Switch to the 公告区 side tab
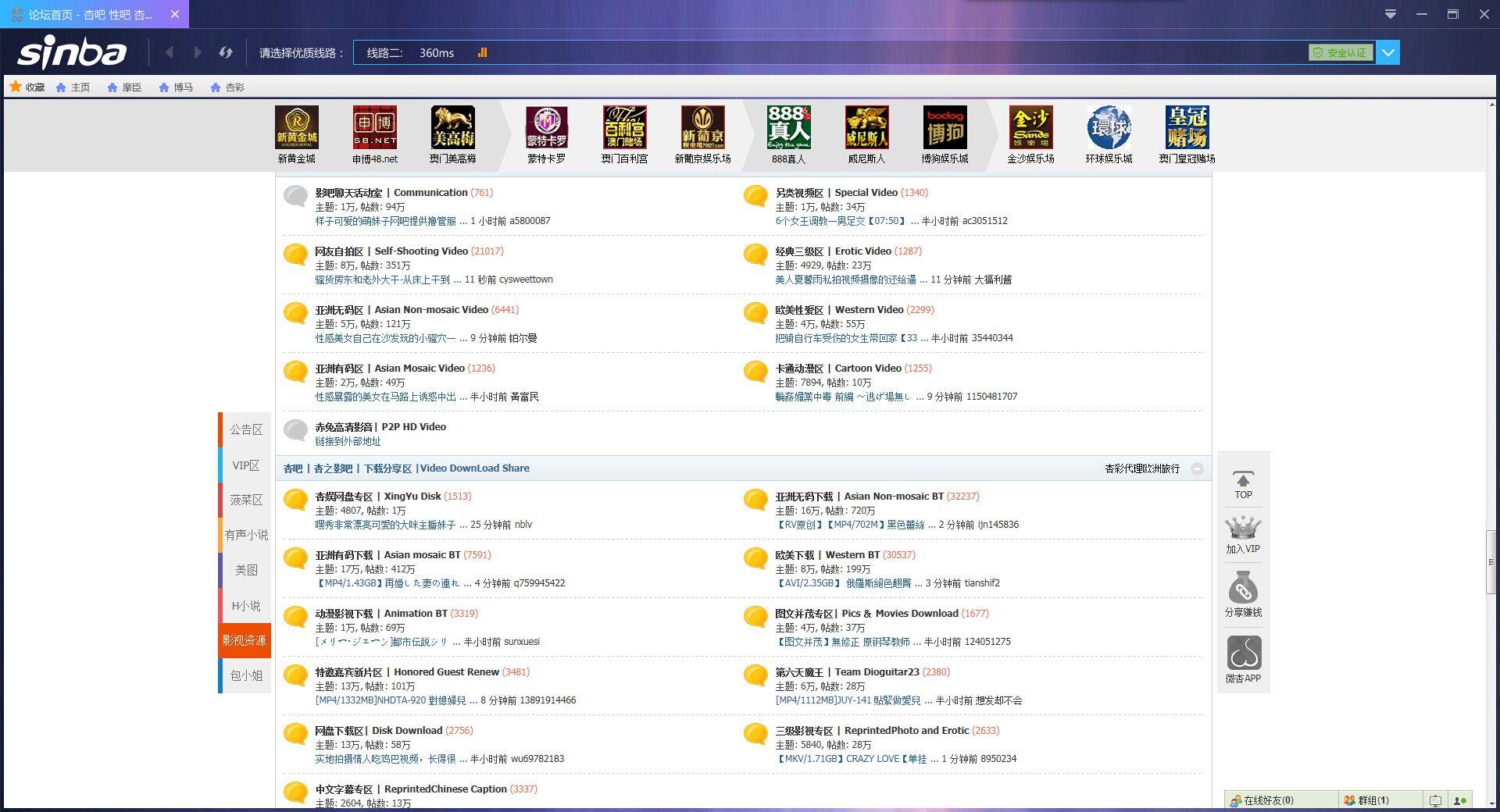The height and width of the screenshot is (812, 1500). [x=246, y=429]
